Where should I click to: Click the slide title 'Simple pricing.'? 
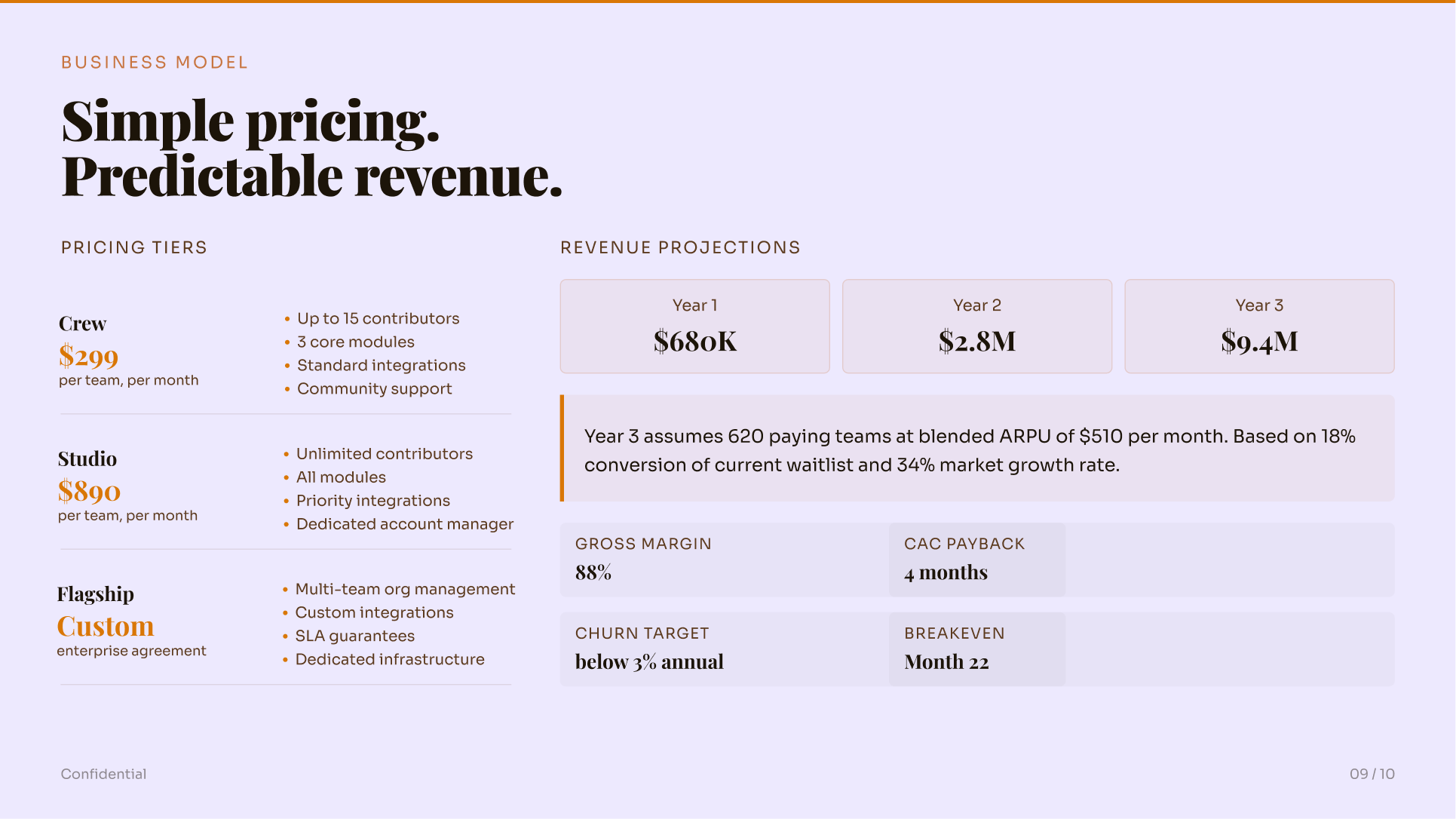250,121
